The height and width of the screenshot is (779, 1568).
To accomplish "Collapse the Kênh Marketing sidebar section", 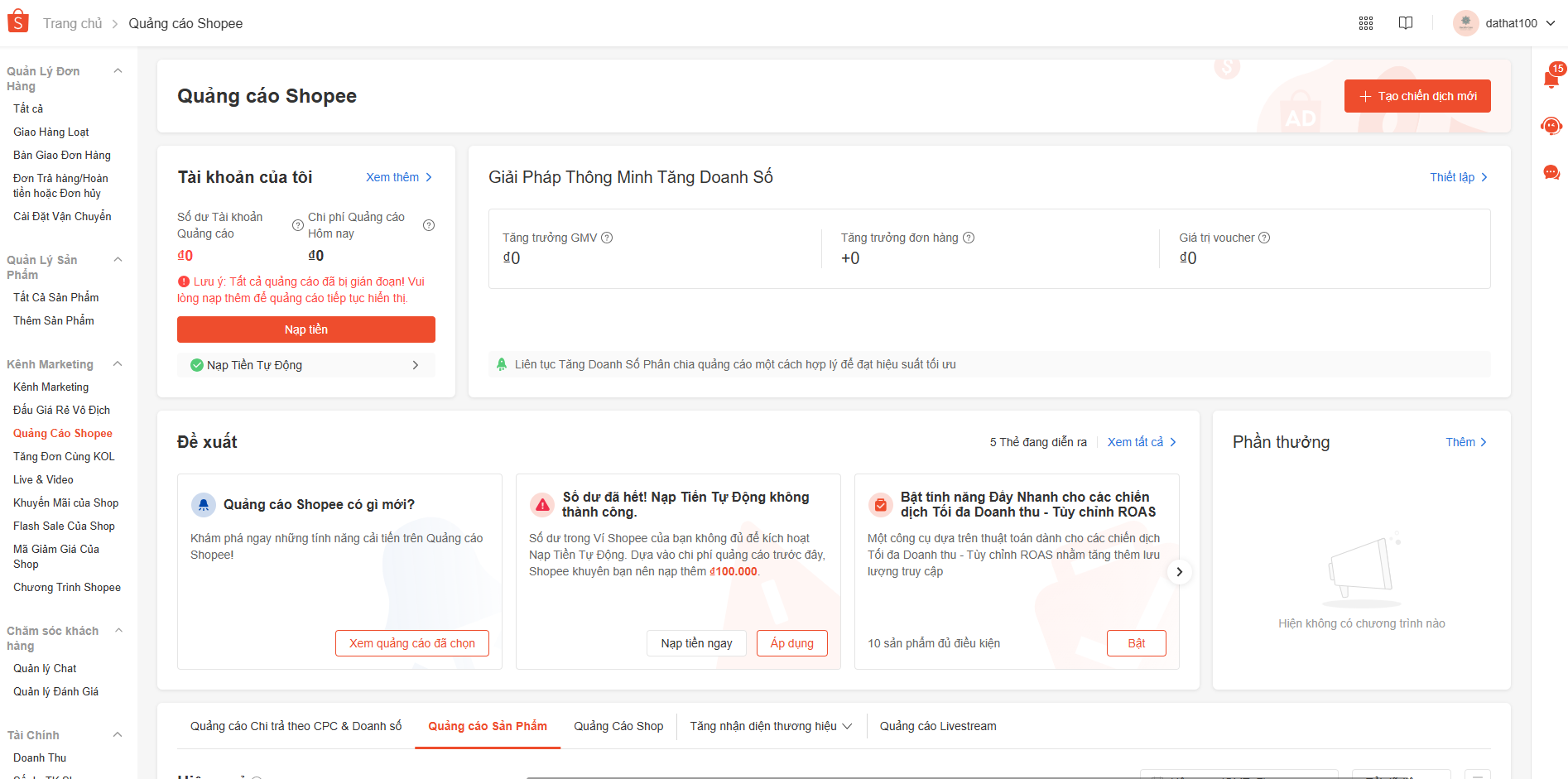I will pos(118,364).
